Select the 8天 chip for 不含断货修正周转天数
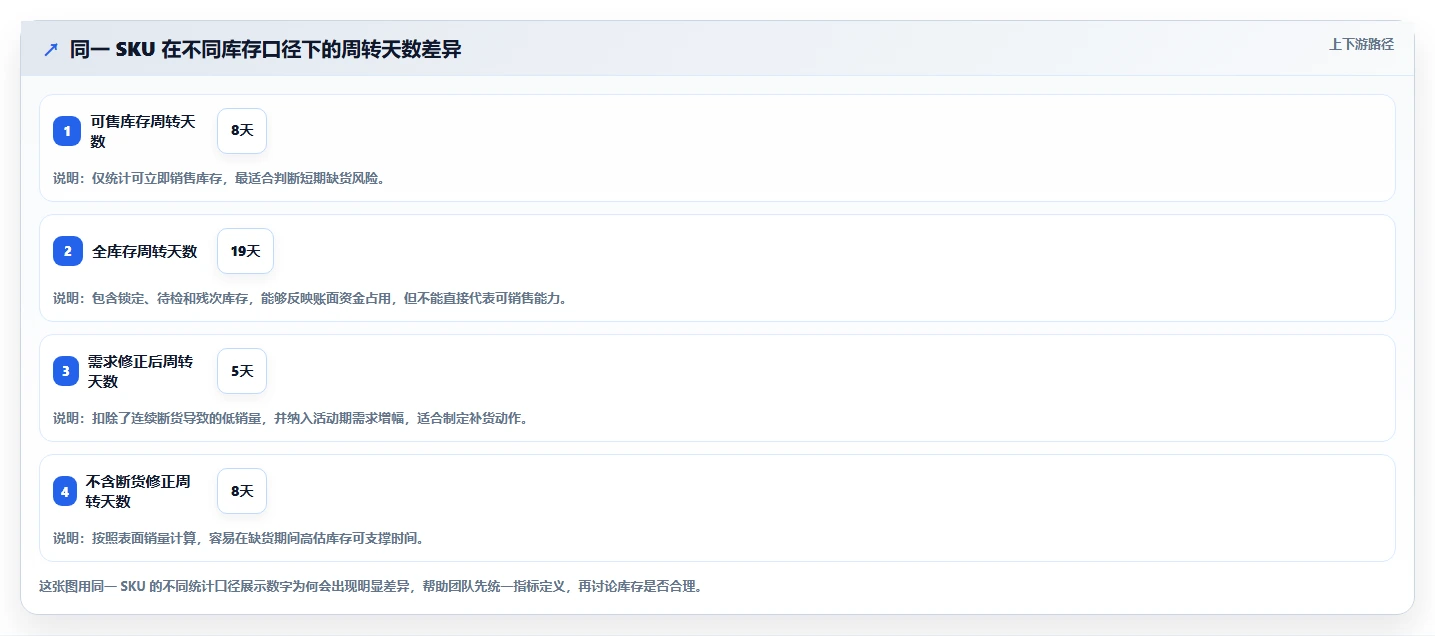The width and height of the screenshot is (1435, 636). tap(242, 491)
